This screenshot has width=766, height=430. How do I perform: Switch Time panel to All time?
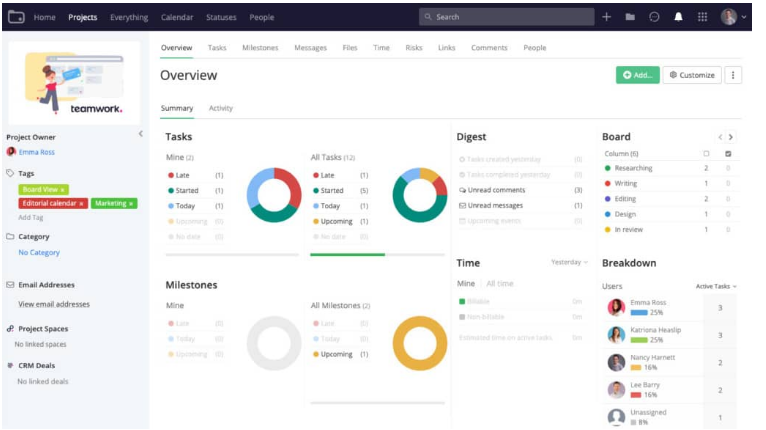tap(500, 284)
